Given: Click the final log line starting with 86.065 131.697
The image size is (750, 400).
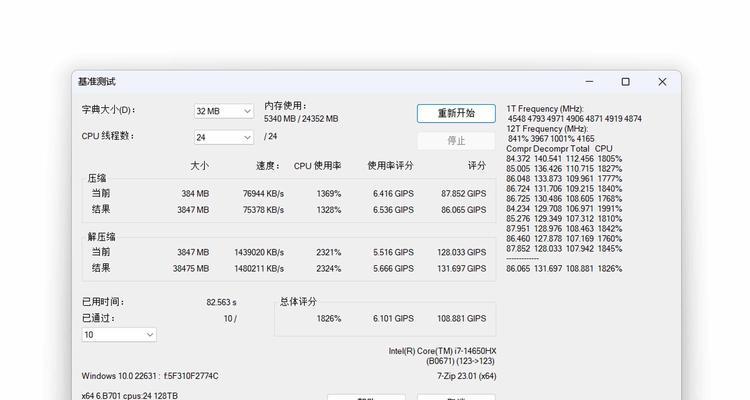Looking at the screenshot, I should [564, 269].
